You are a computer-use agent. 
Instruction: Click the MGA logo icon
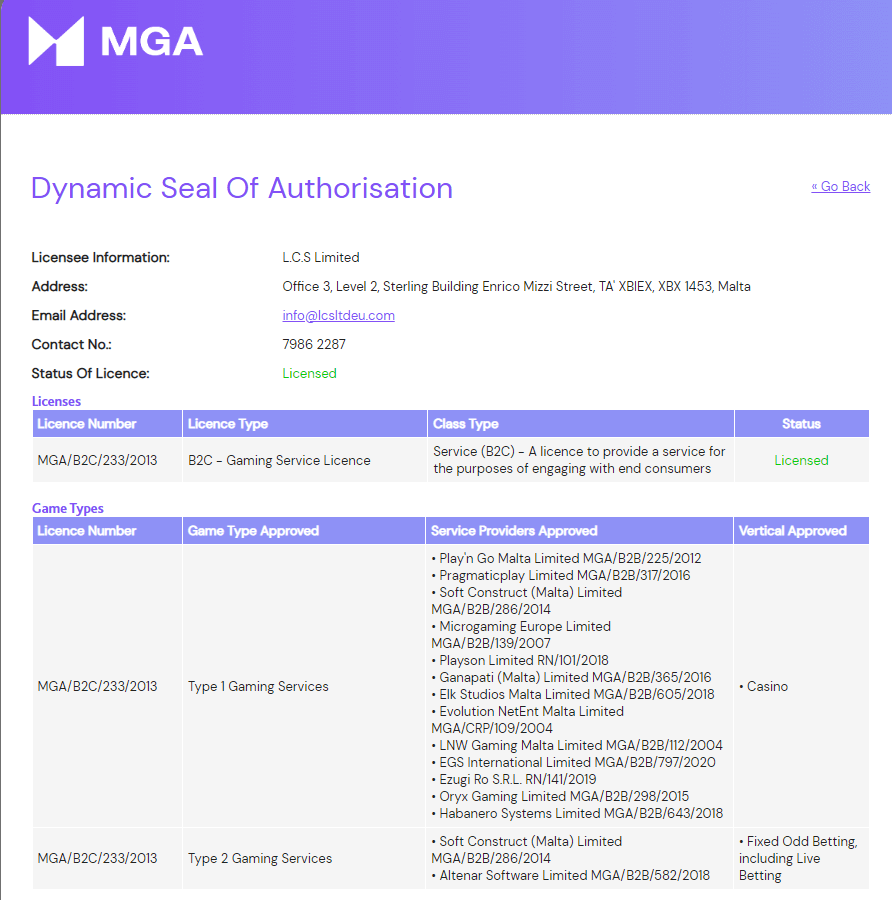click(x=56, y=41)
